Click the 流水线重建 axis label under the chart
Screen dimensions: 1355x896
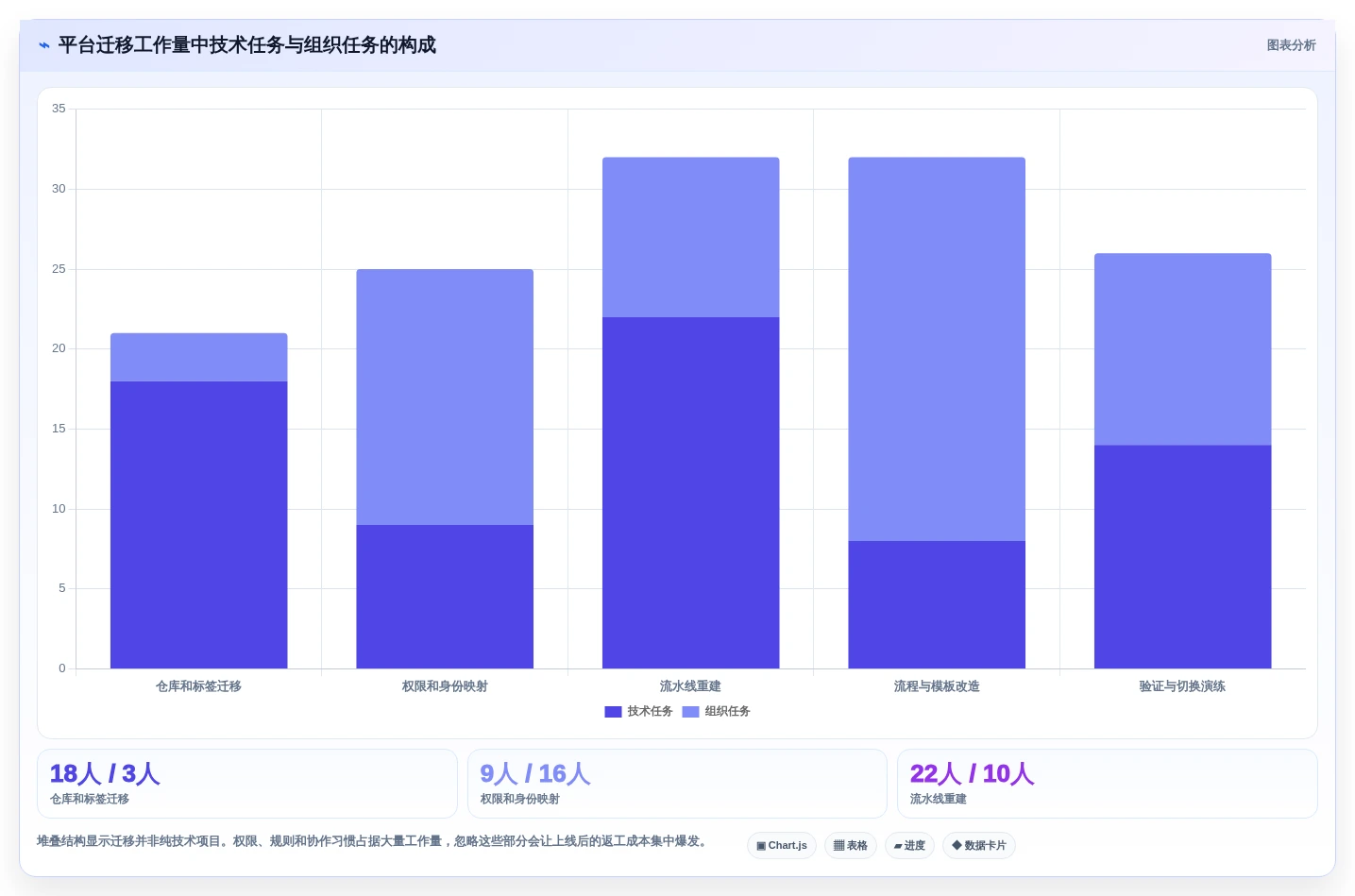[691, 686]
